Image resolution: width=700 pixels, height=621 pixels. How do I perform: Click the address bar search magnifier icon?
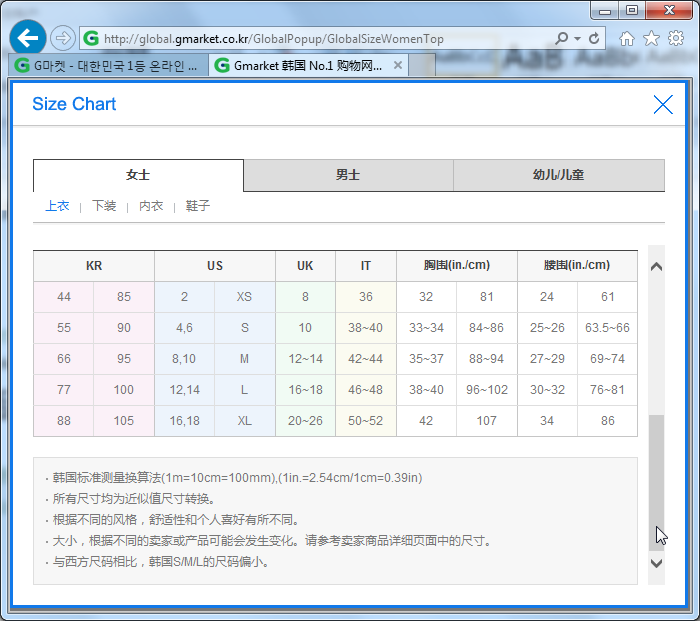point(562,38)
